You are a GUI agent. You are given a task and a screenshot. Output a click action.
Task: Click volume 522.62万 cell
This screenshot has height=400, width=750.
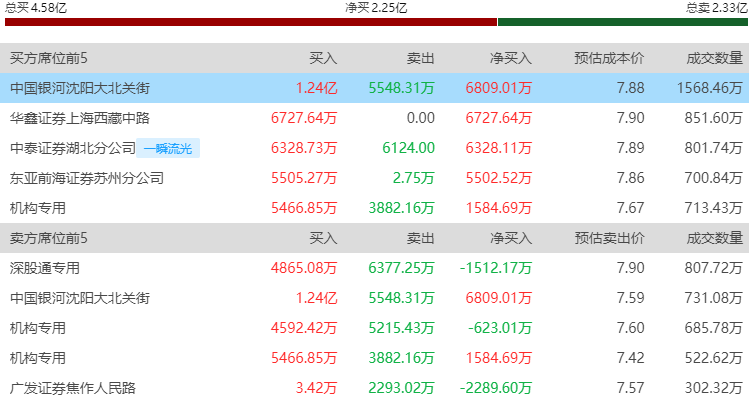(x=714, y=358)
